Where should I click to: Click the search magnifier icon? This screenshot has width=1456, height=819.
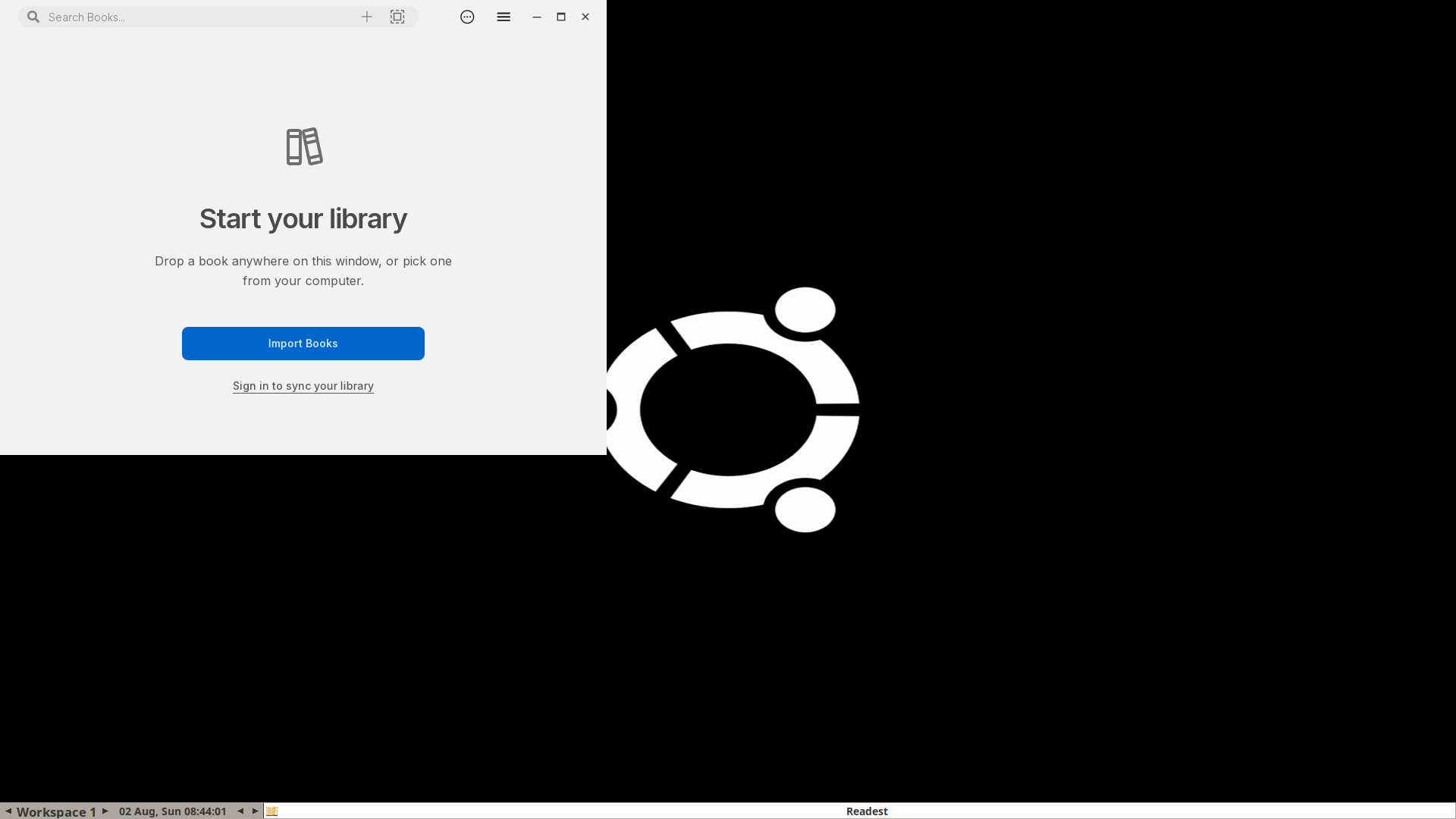[33, 17]
